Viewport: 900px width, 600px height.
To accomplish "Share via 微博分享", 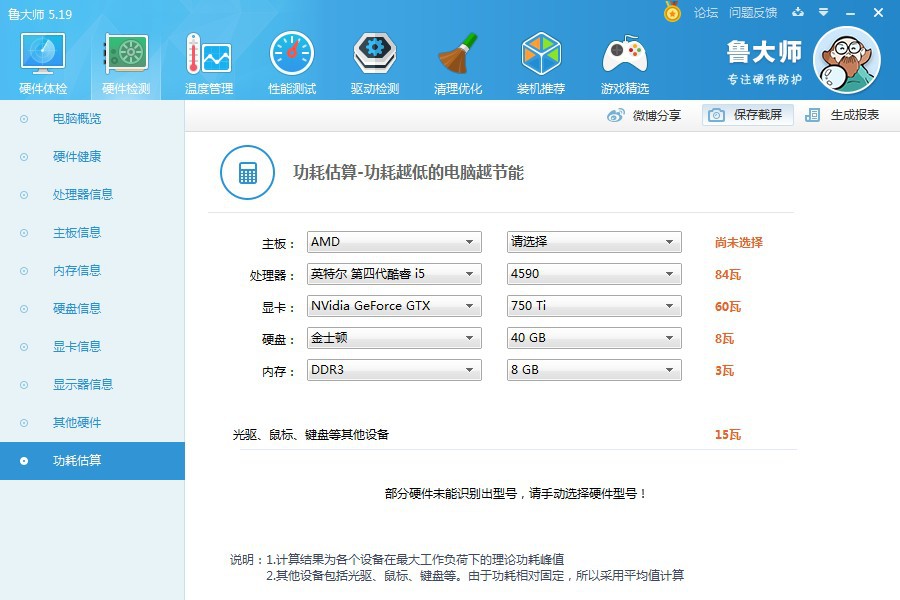I will [x=644, y=115].
